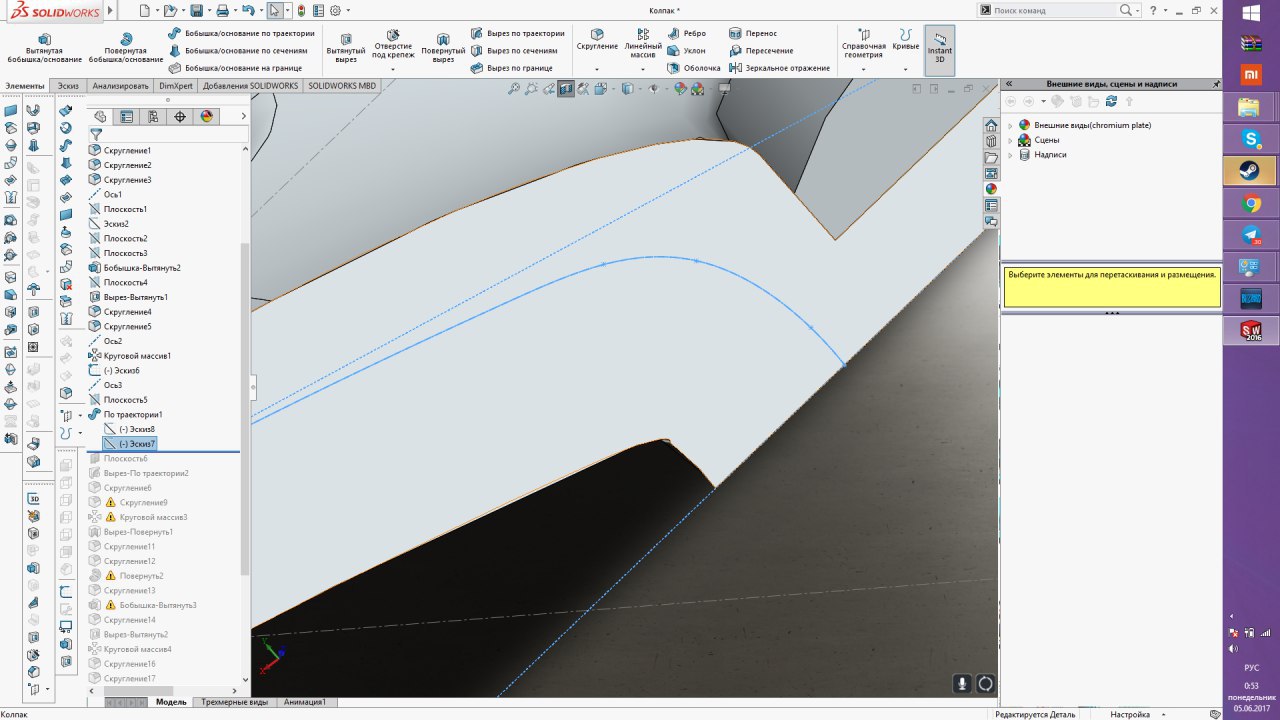The image size is (1280, 720).
Task: Click the Повернутая бобышка/основание tool
Action: coord(125,47)
